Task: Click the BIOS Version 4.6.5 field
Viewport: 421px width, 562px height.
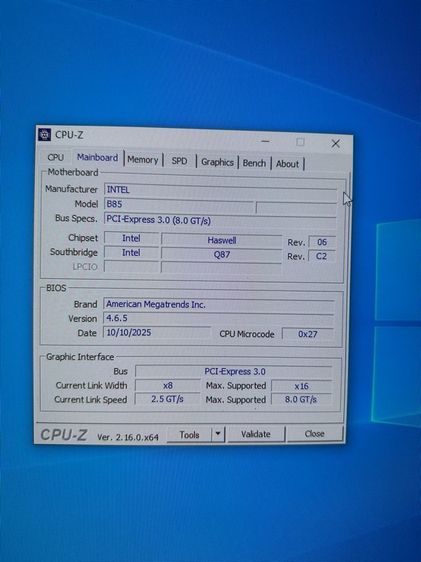Action: pyautogui.click(x=219, y=318)
